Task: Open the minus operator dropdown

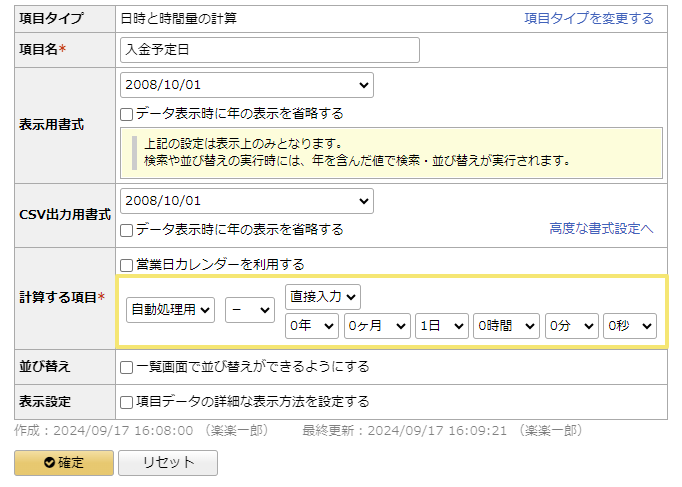Action: pos(250,311)
